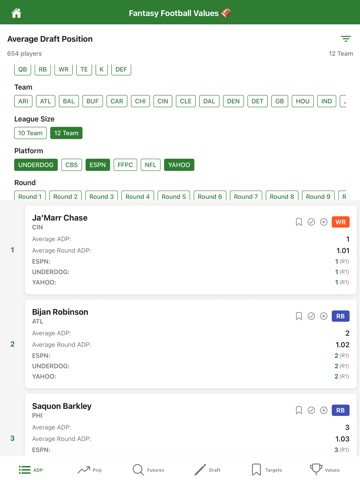The image size is (360, 480).
Task: Mark Bijan Robinson as drafted checkmark
Action: point(311,316)
